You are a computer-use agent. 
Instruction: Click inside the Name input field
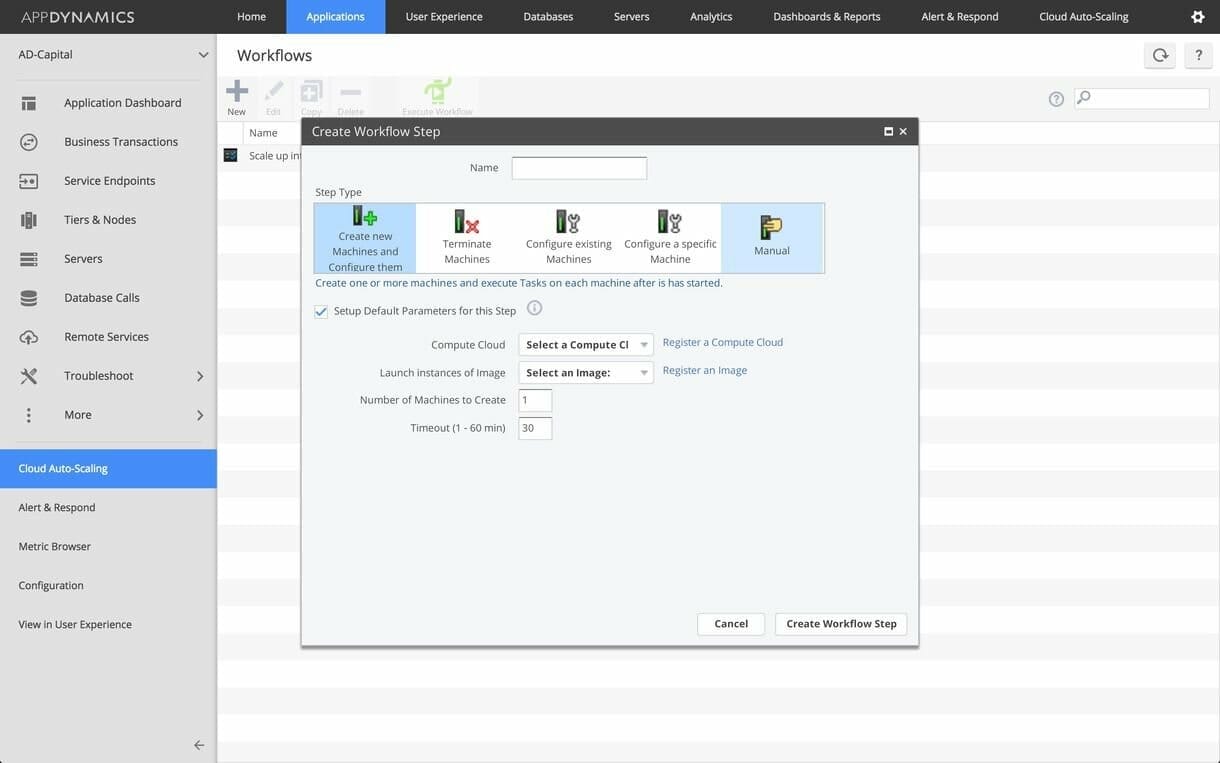[x=578, y=167]
